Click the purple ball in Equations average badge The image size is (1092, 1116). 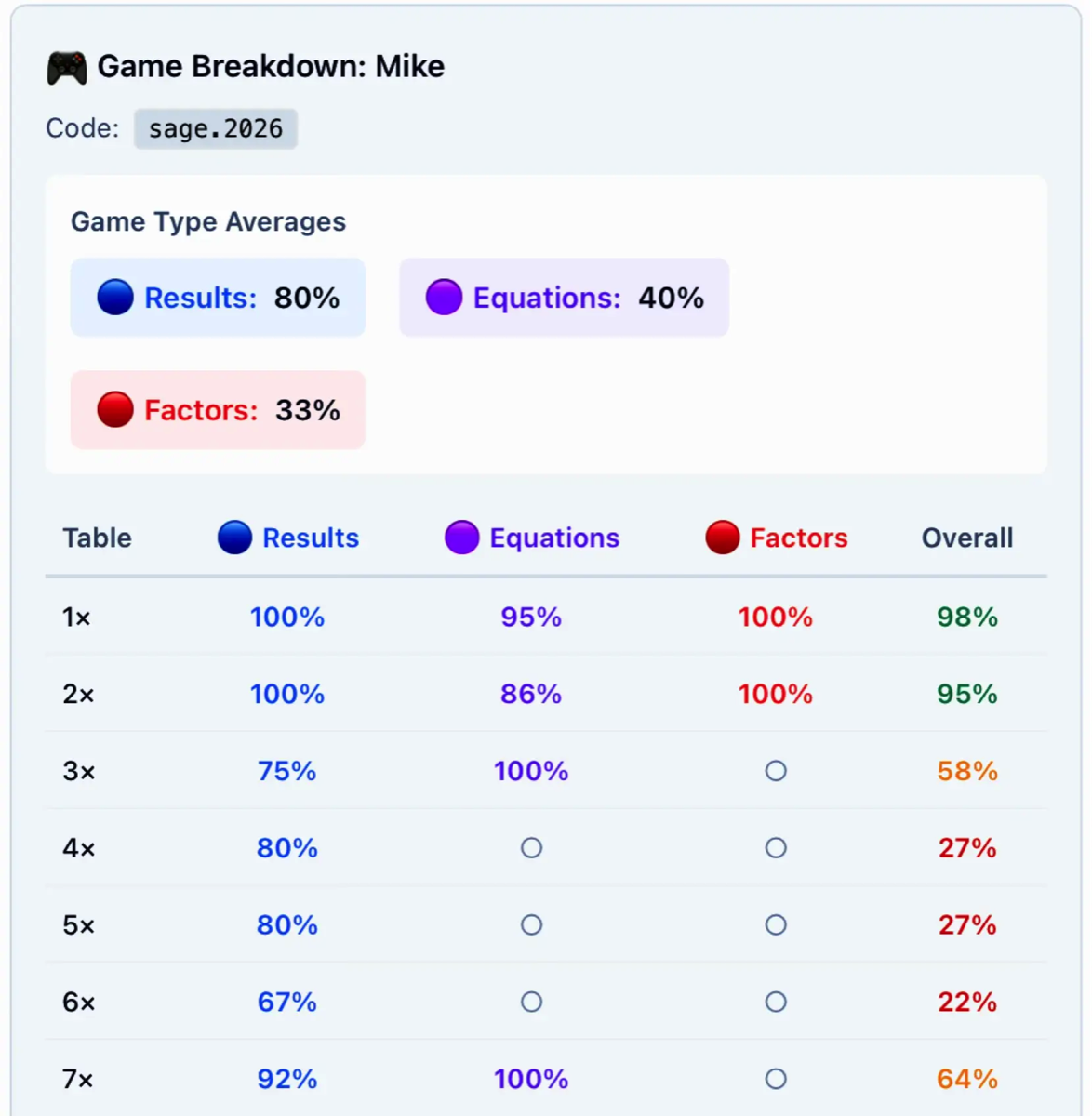tap(444, 298)
